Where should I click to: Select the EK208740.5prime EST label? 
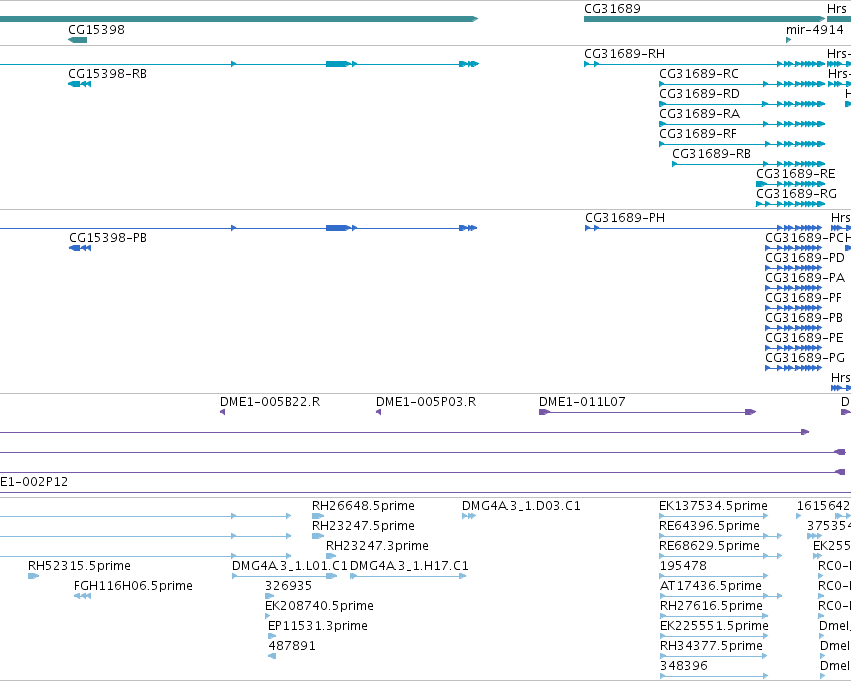point(319,606)
